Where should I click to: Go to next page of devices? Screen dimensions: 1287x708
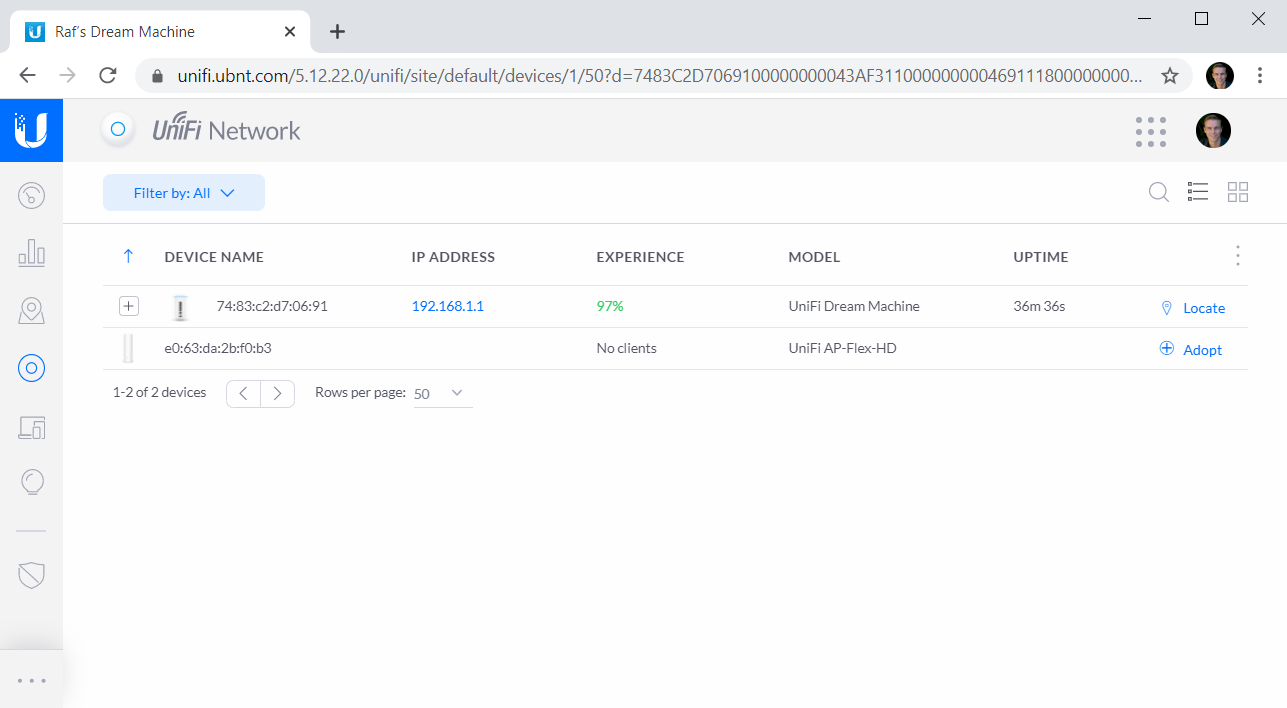tap(278, 394)
